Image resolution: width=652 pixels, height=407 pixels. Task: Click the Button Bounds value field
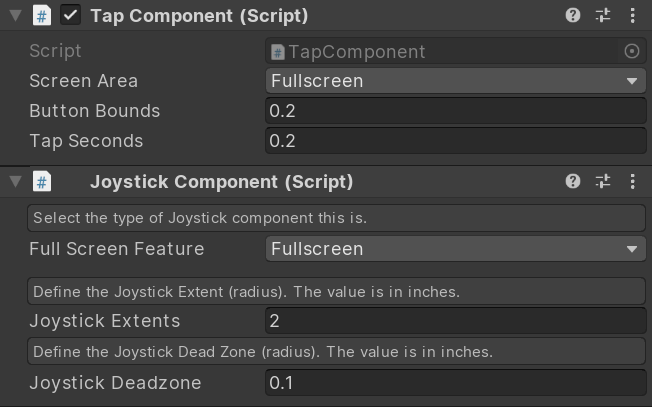(456, 111)
